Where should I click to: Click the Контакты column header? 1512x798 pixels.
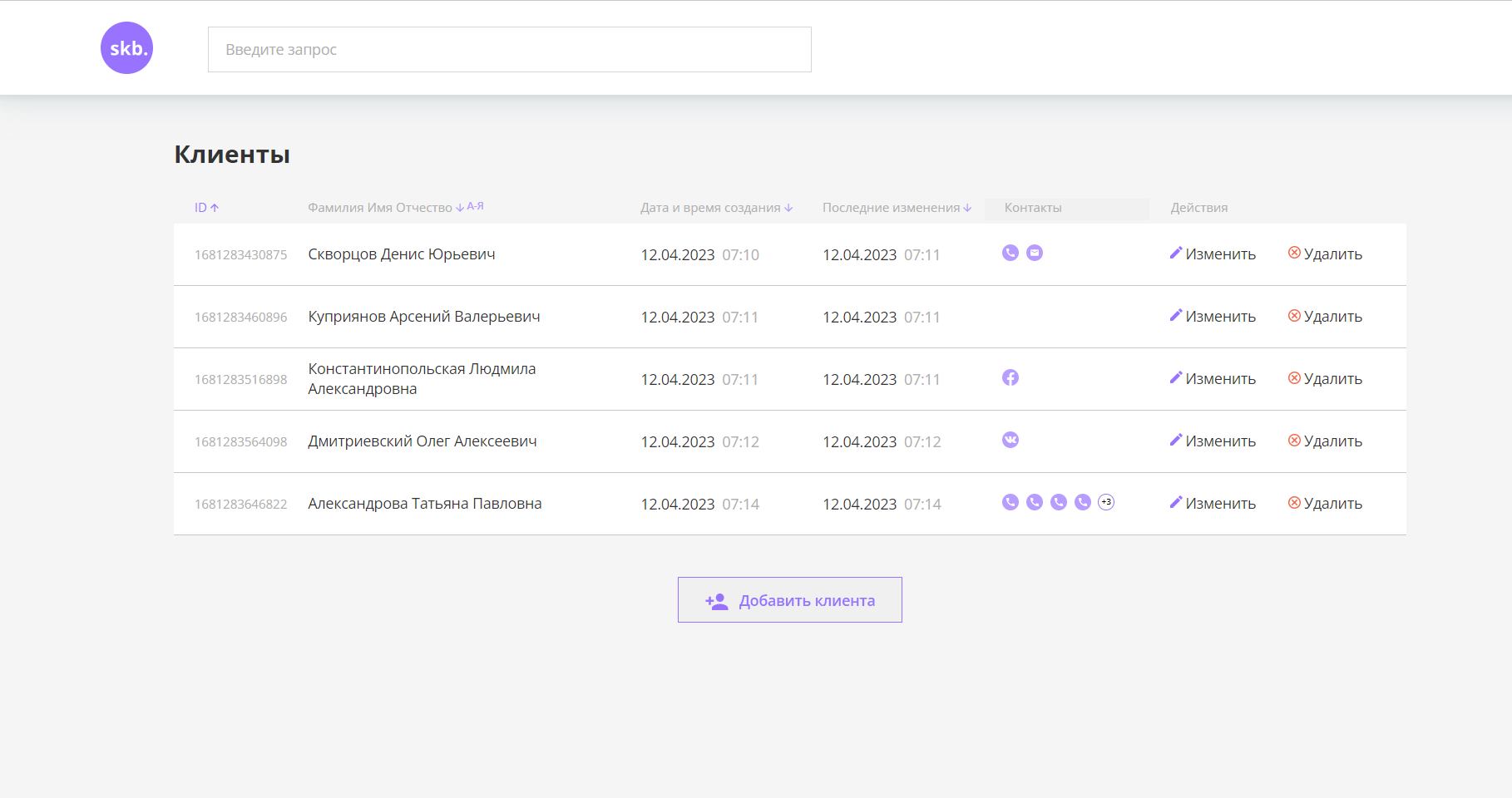[1031, 208]
